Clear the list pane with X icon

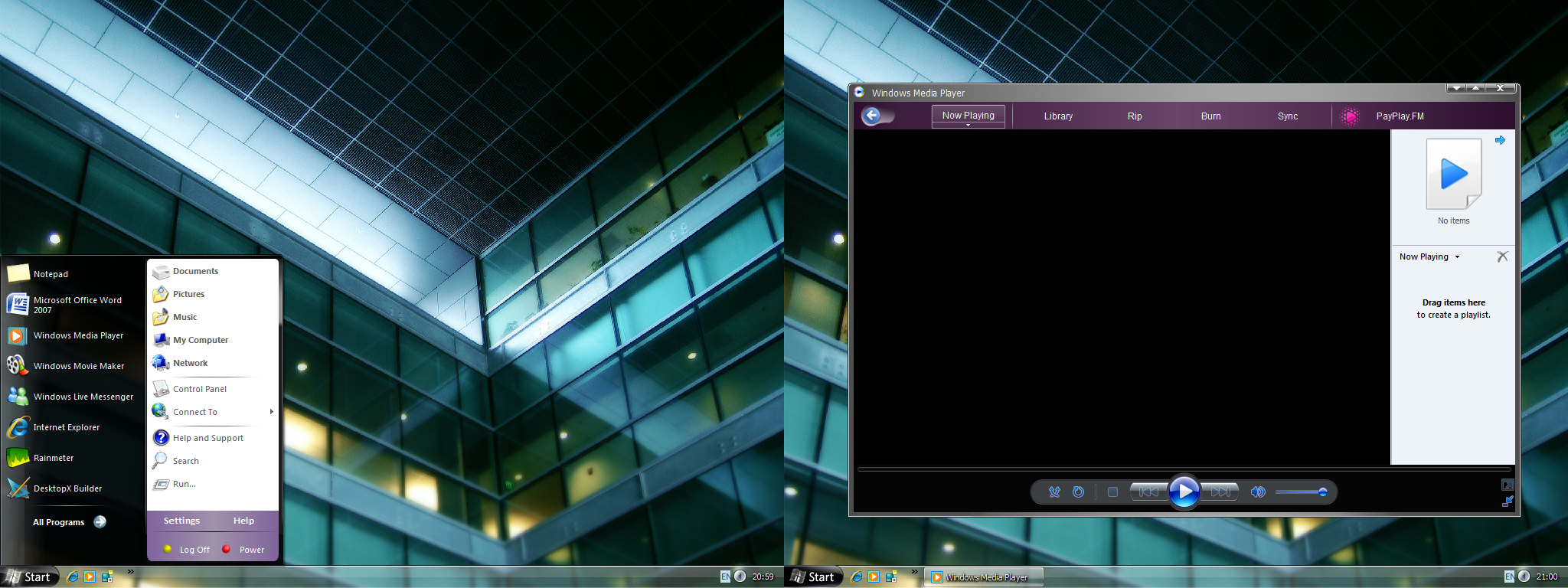(x=1502, y=256)
